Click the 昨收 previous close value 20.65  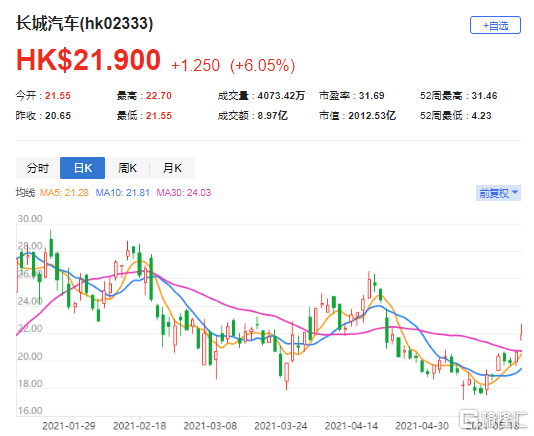[x=58, y=116]
